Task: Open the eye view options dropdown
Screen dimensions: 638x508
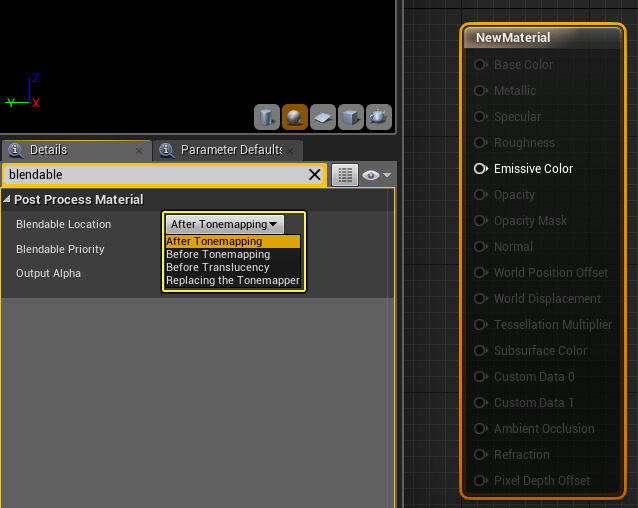Action: click(377, 175)
